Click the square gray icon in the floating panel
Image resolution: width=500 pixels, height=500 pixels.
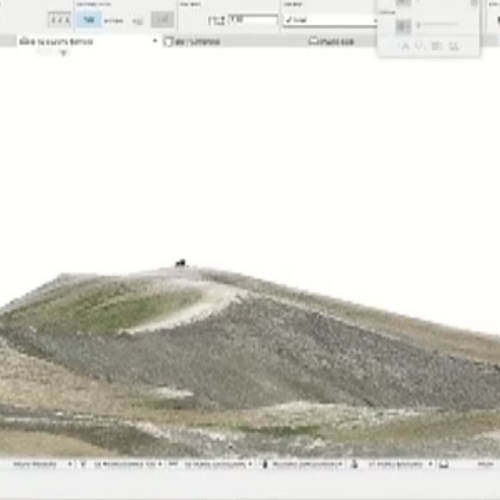pyautogui.click(x=403, y=26)
